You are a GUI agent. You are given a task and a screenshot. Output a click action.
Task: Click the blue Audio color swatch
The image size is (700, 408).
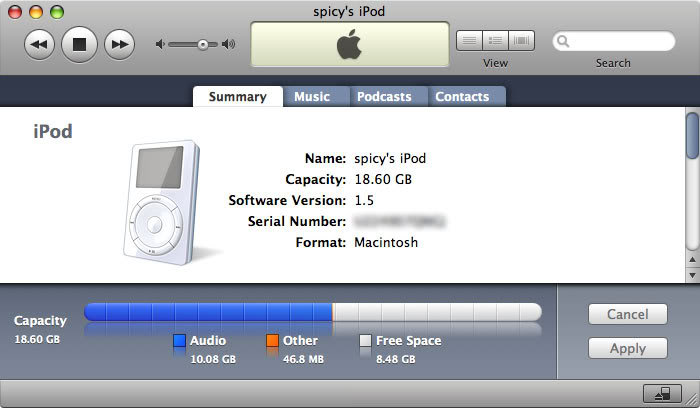click(179, 341)
